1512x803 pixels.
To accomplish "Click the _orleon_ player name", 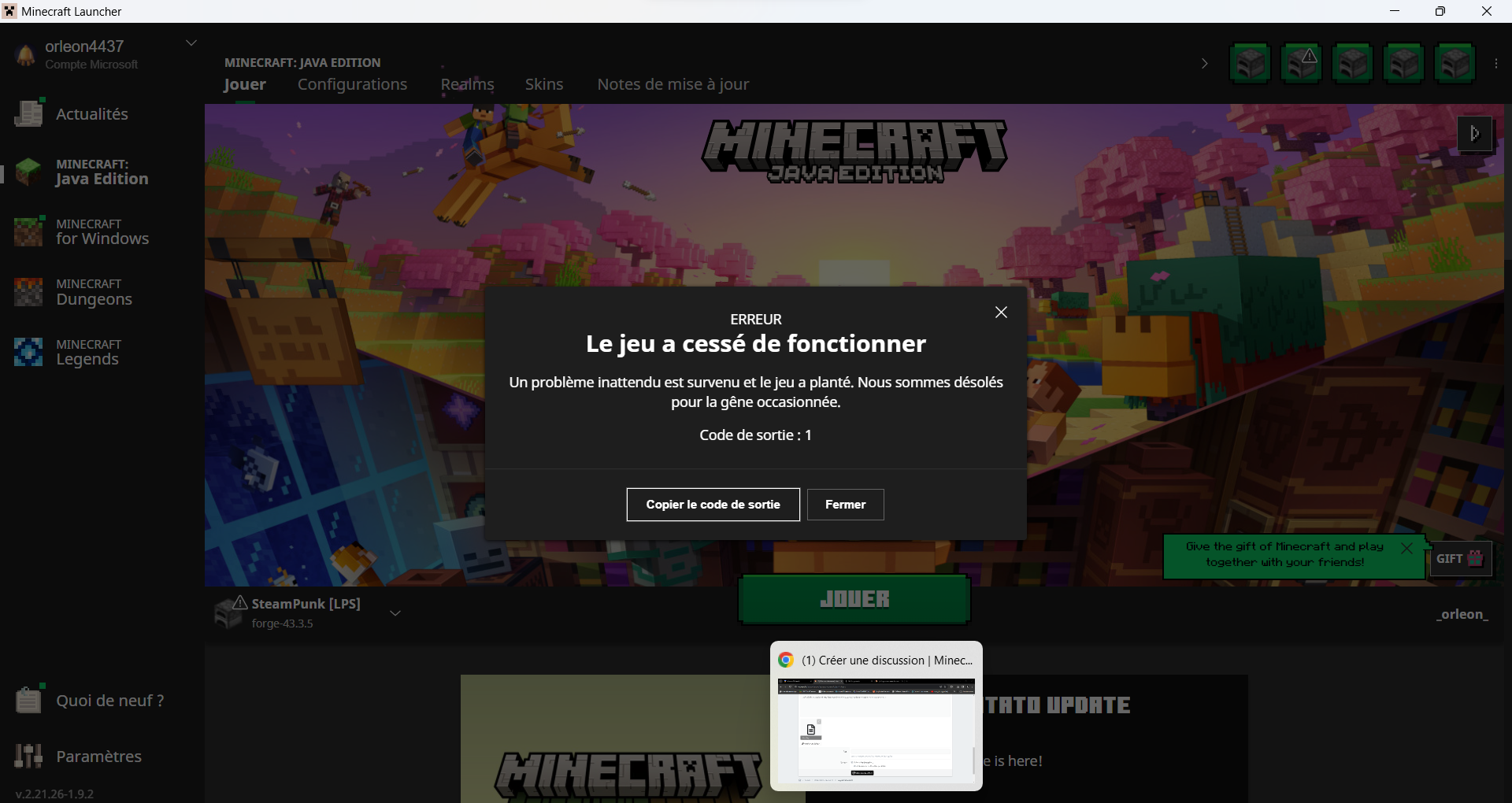I will click(x=1462, y=614).
